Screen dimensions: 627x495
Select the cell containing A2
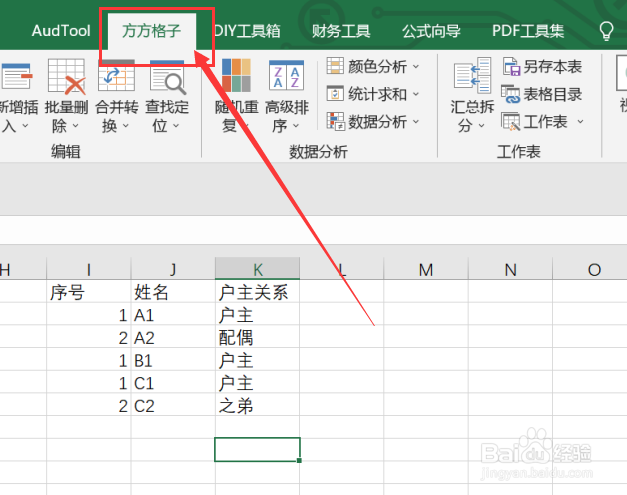click(173, 337)
